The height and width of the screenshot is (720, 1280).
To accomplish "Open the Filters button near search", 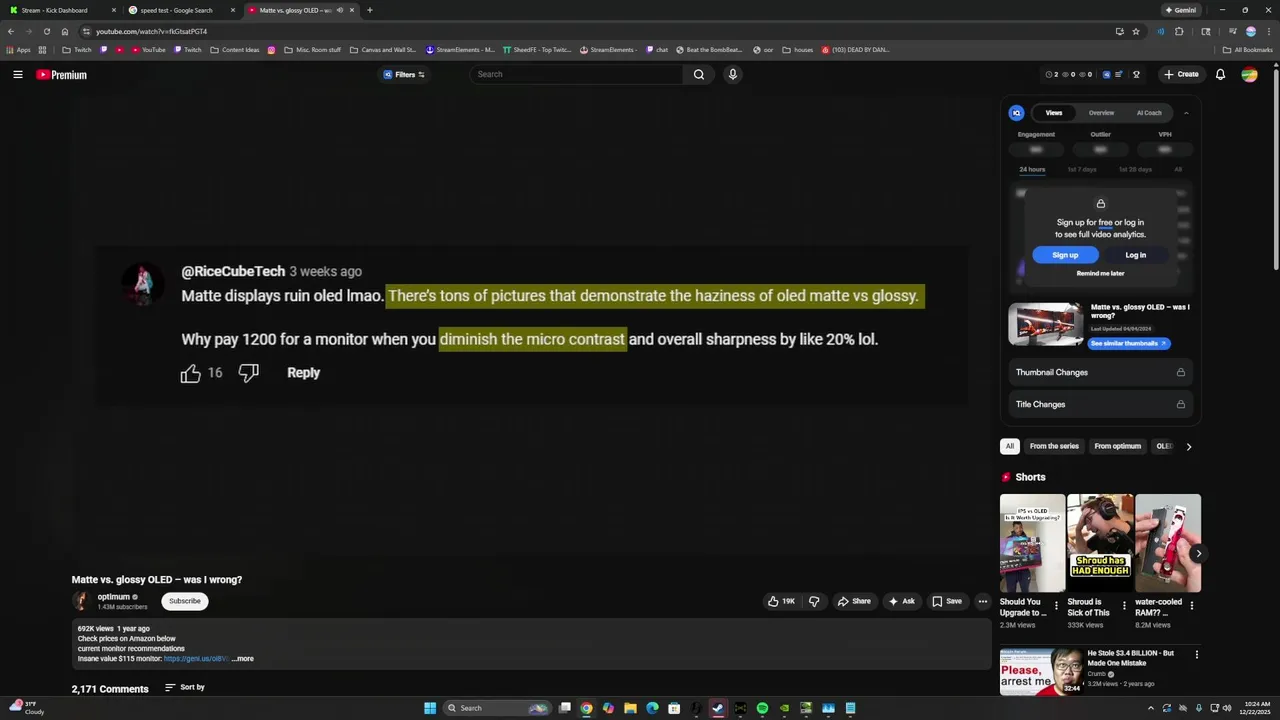I will (x=404, y=74).
